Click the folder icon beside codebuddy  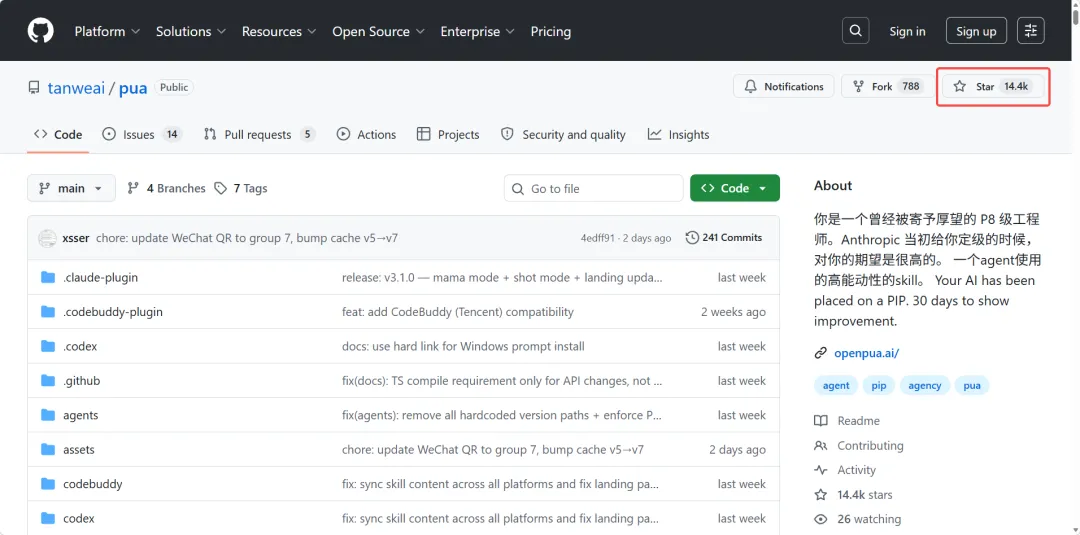[x=48, y=484]
